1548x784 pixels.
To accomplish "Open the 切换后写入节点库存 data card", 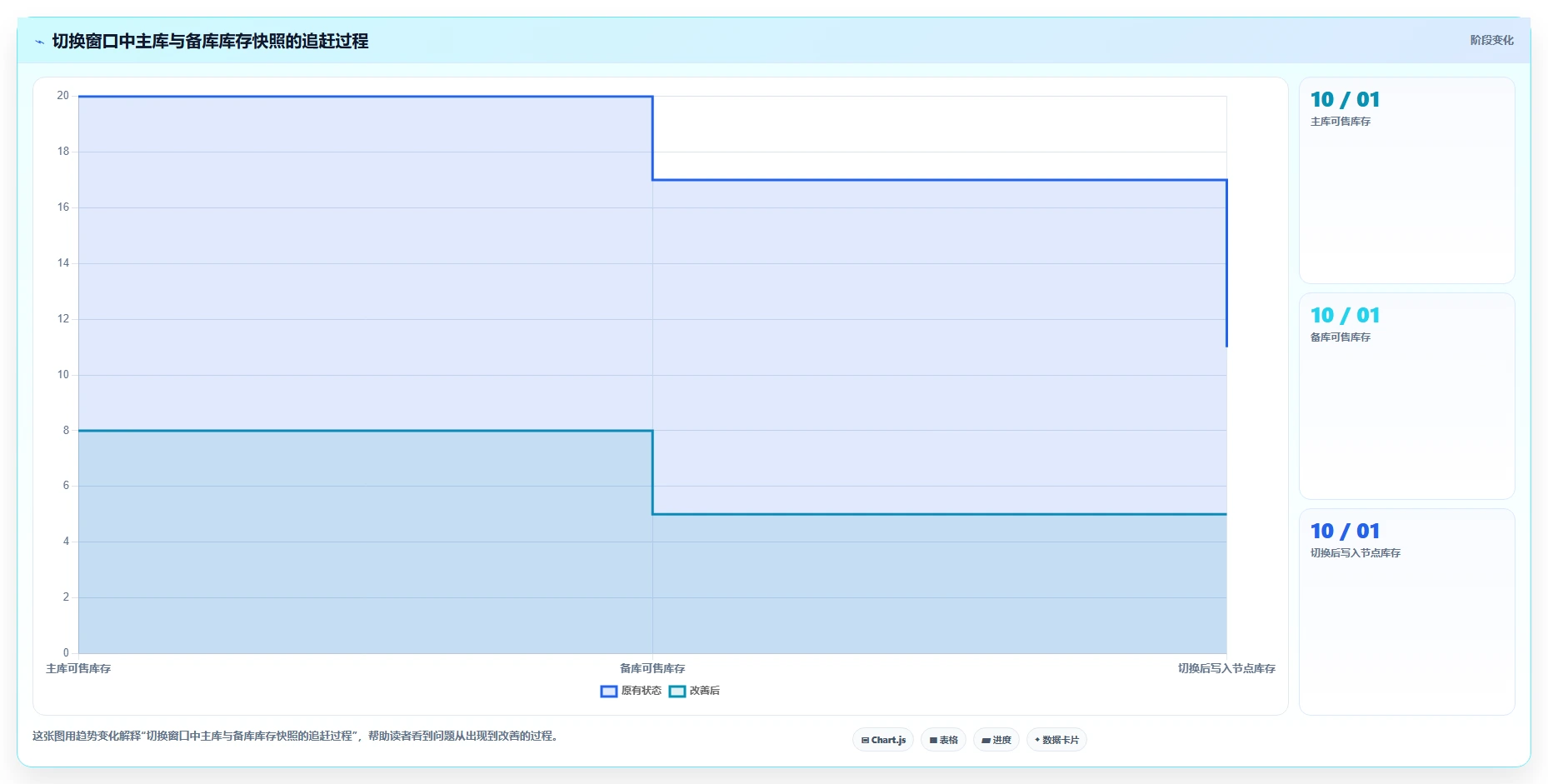I will (1406, 612).
